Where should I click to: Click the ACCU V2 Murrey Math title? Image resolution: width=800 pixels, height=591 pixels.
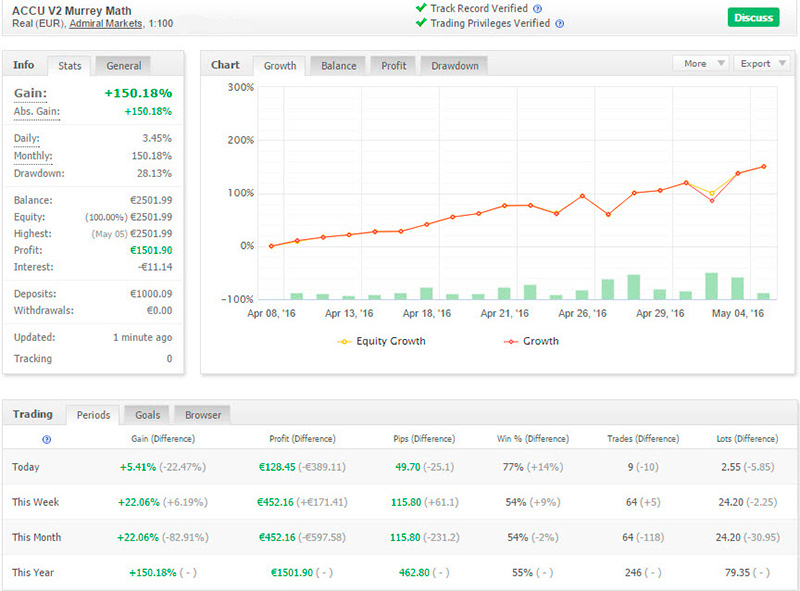pyautogui.click(x=71, y=11)
